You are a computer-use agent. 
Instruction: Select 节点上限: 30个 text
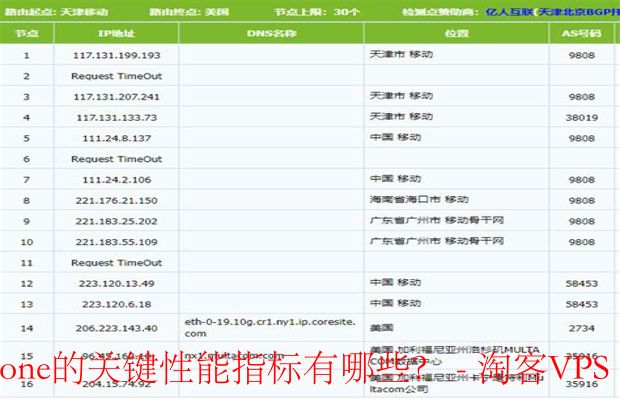[317, 12]
